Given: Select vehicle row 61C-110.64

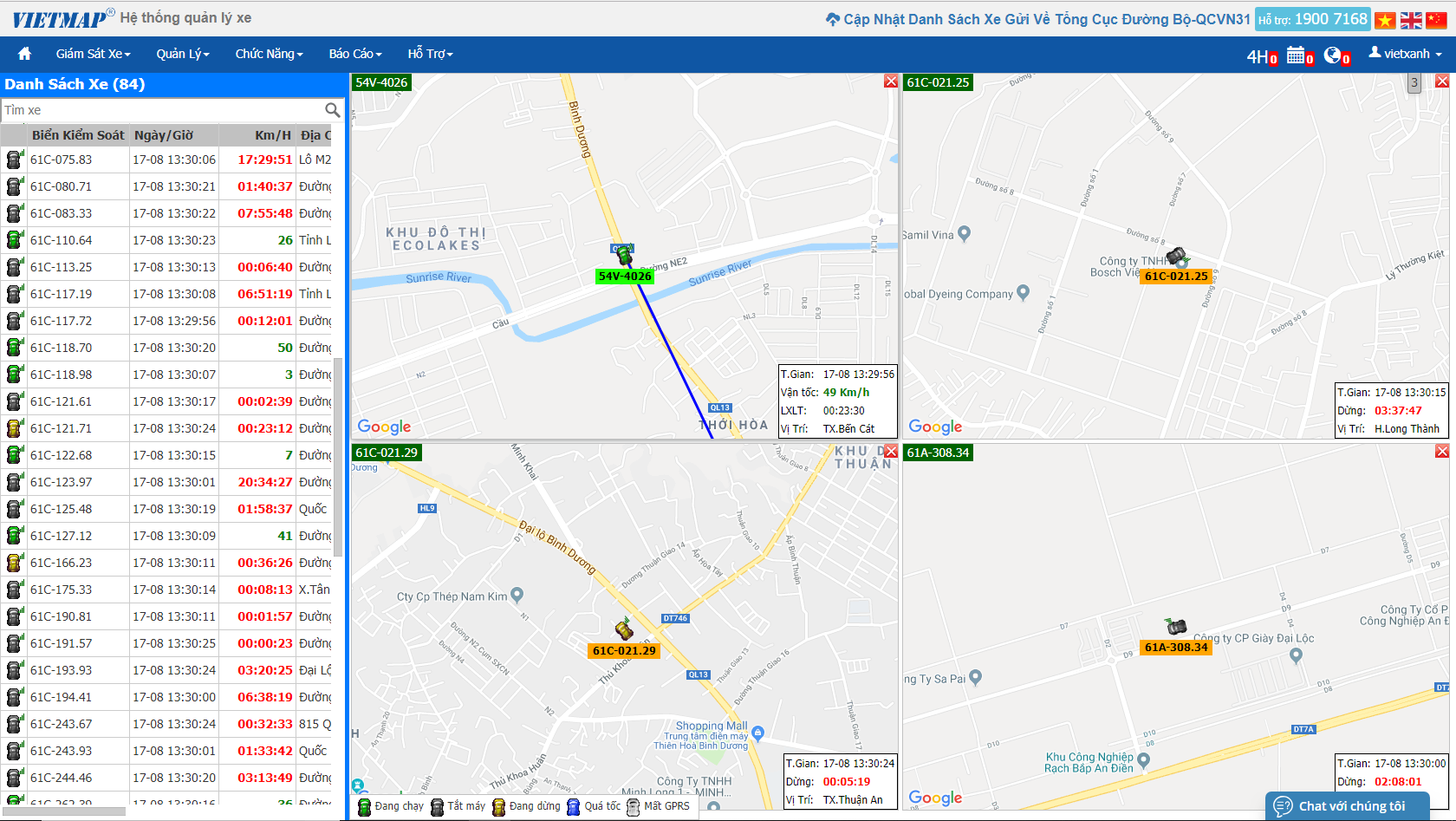Looking at the screenshot, I should (x=166, y=240).
